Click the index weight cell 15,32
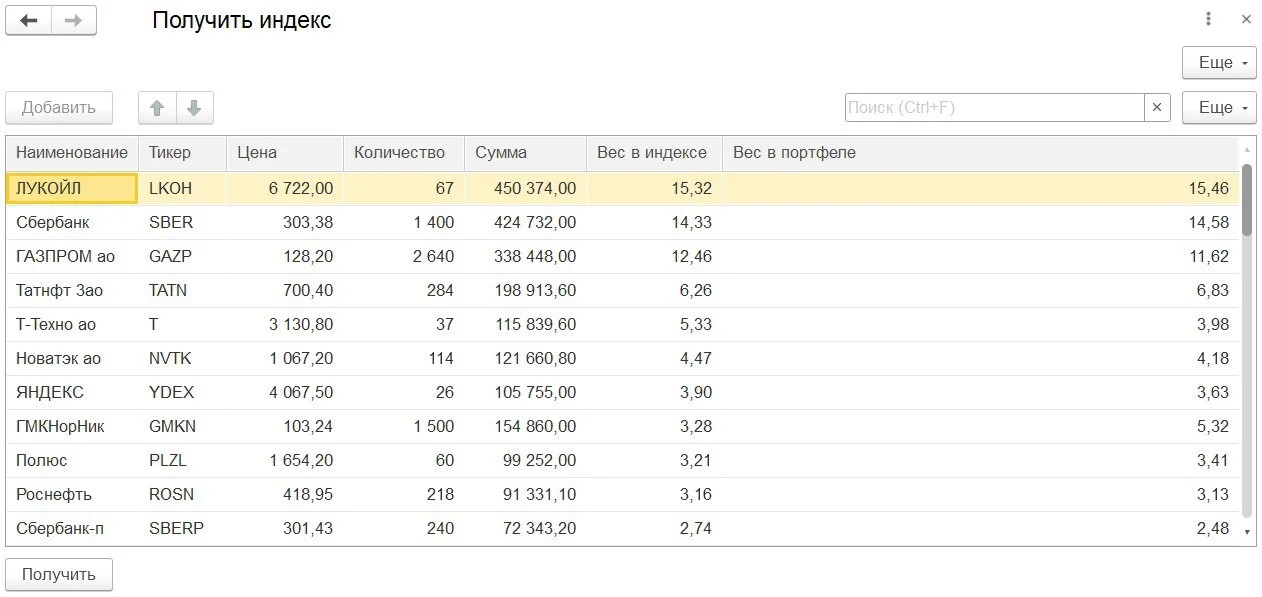1262x597 pixels. pos(654,188)
